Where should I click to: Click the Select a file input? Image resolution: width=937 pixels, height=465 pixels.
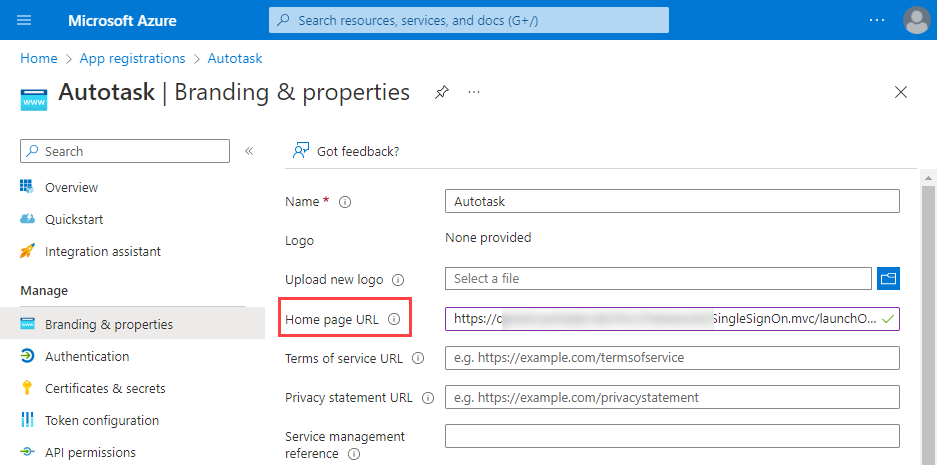pyautogui.click(x=659, y=279)
